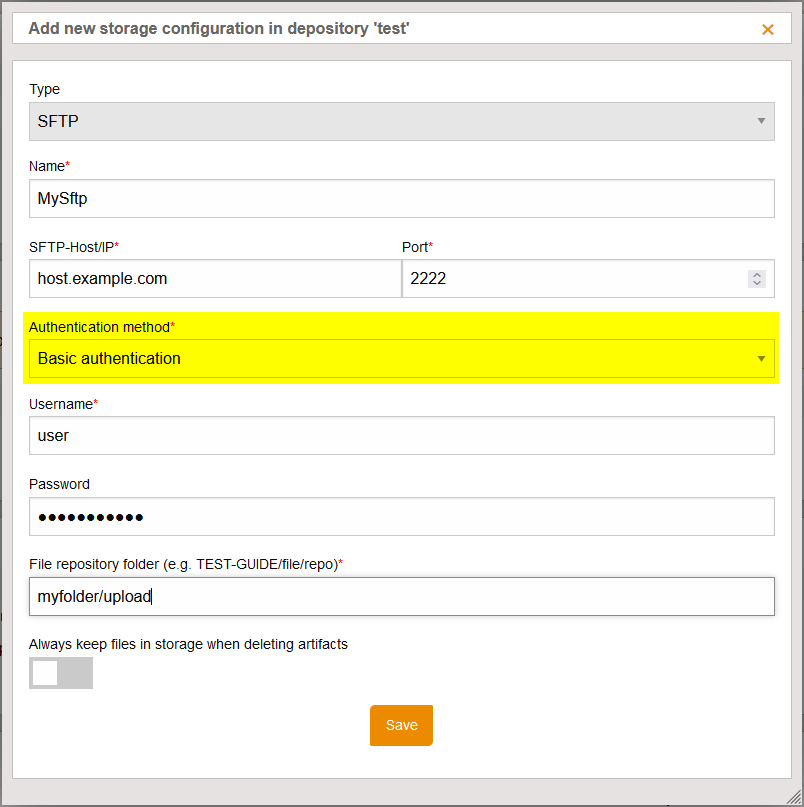804x807 pixels.
Task: Click the Type dropdown's arrow indicator
Action: (x=760, y=121)
